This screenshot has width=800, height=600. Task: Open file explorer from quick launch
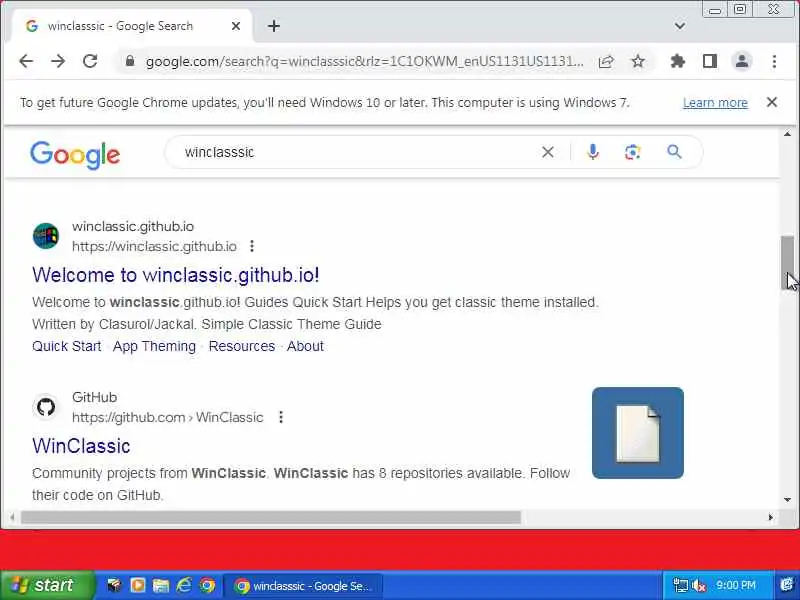(161, 585)
